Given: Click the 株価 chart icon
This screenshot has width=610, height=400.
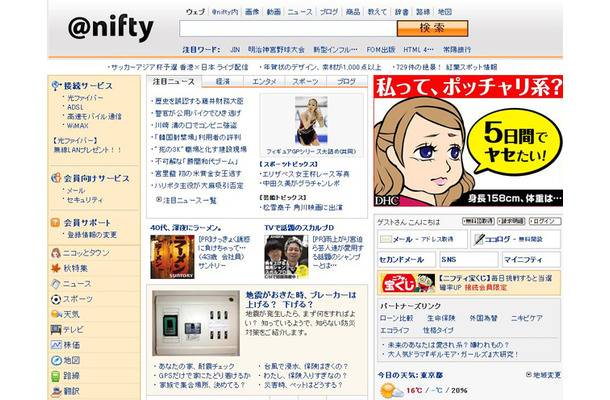Looking at the screenshot, I should [56, 345].
